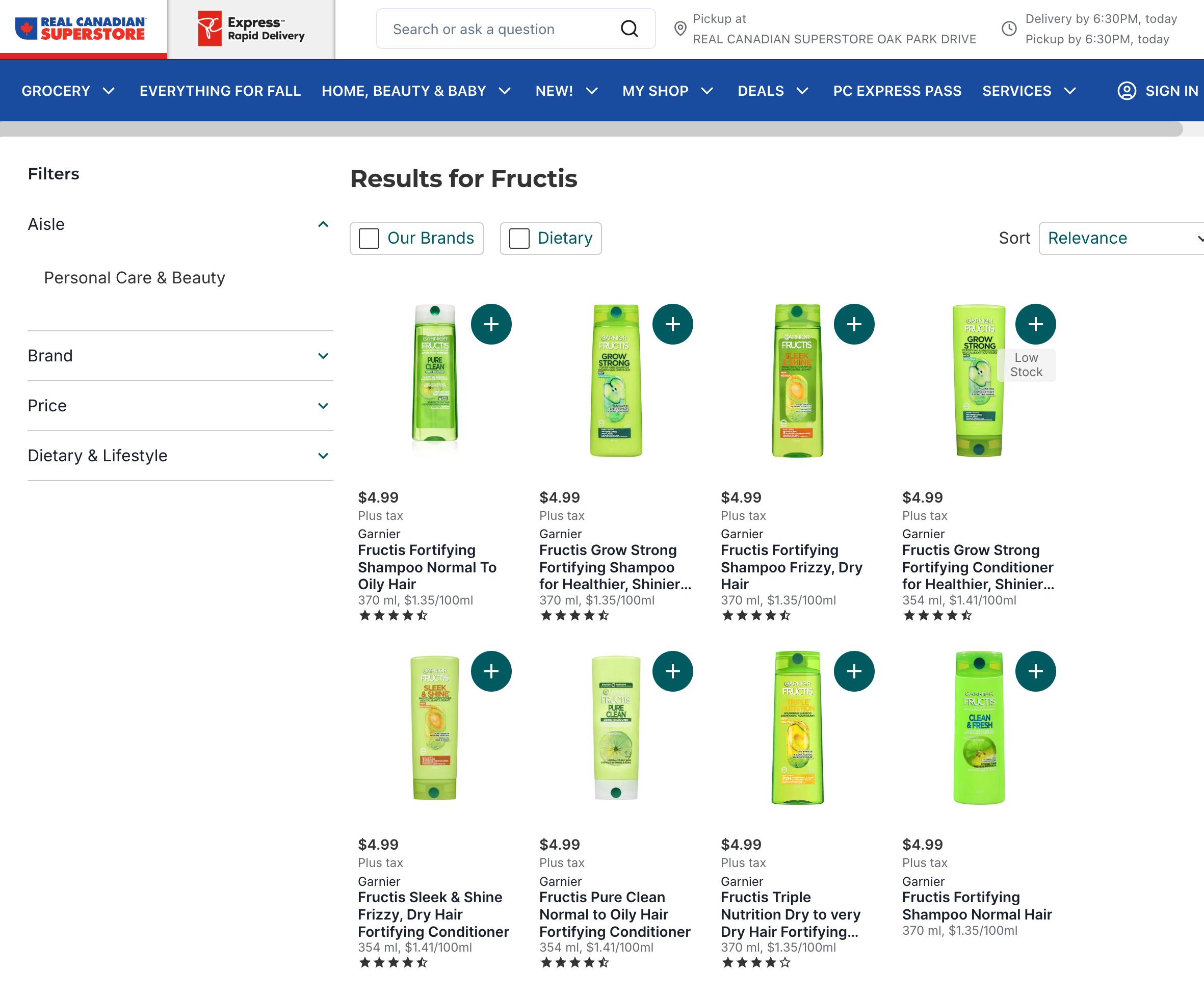
Task: Open delivery by 6:30PM timeslot info
Action: 1101,19
